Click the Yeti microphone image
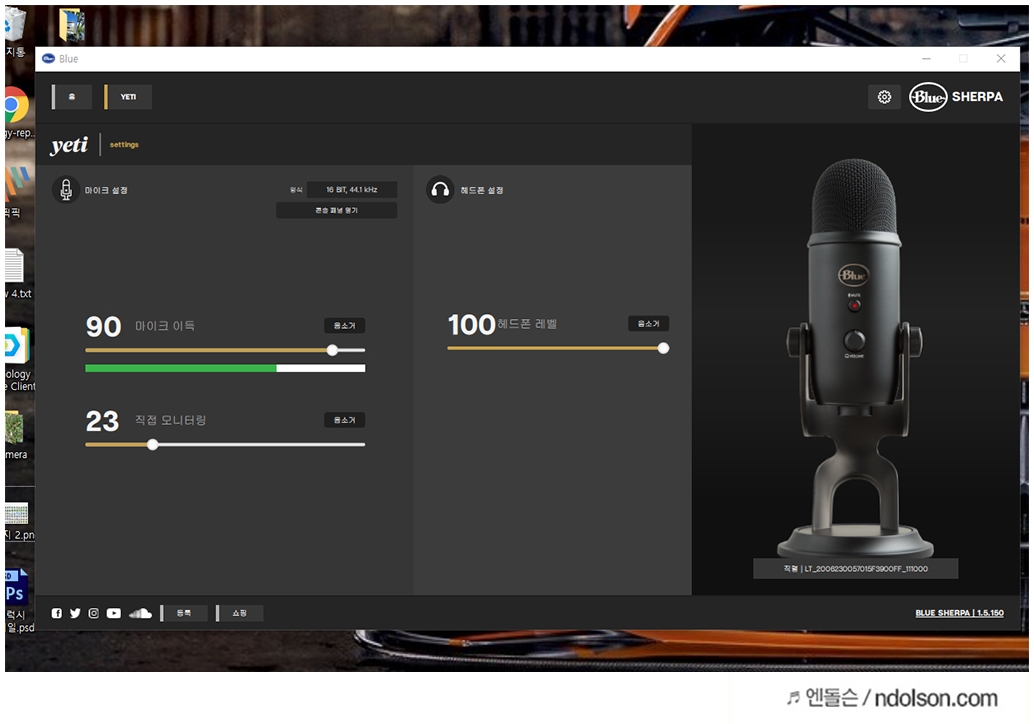 [x=855, y=356]
